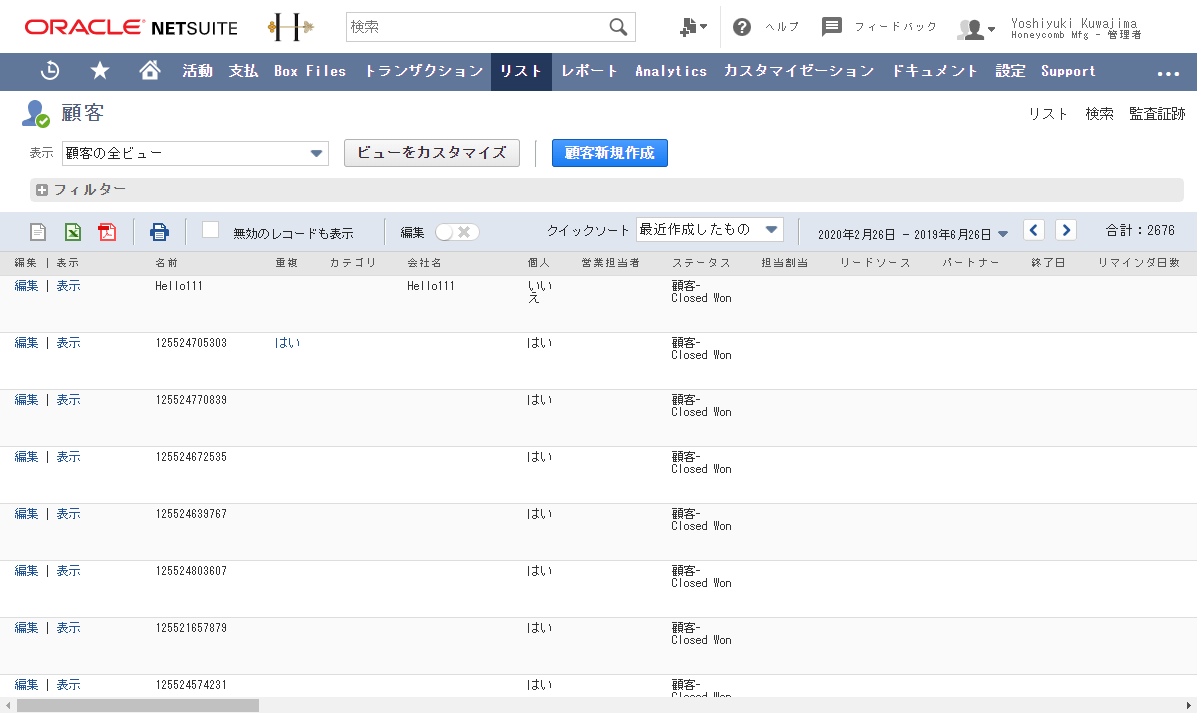
Task: Click the Hello111 company name cell
Action: [x=431, y=286]
